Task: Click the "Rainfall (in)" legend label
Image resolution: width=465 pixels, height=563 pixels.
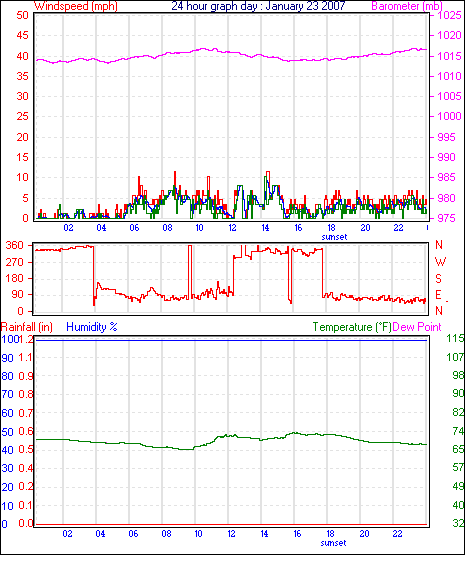Action: (x=27, y=327)
